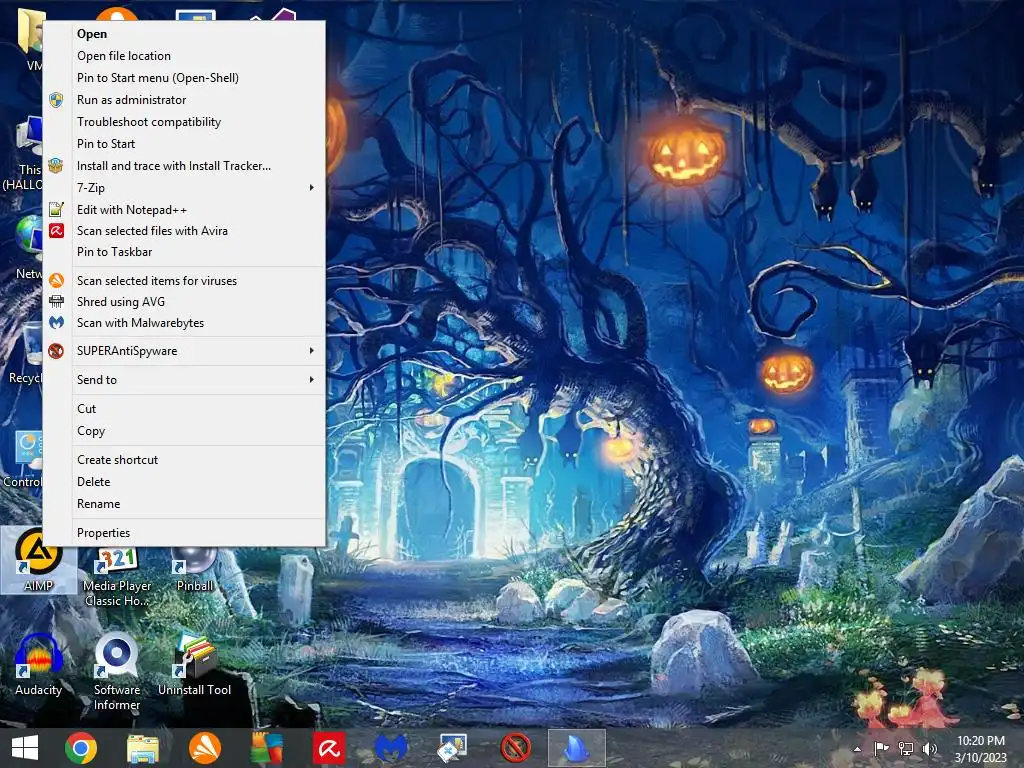1024x768 pixels.
Task: Open the network status tray icon
Action: 906,749
